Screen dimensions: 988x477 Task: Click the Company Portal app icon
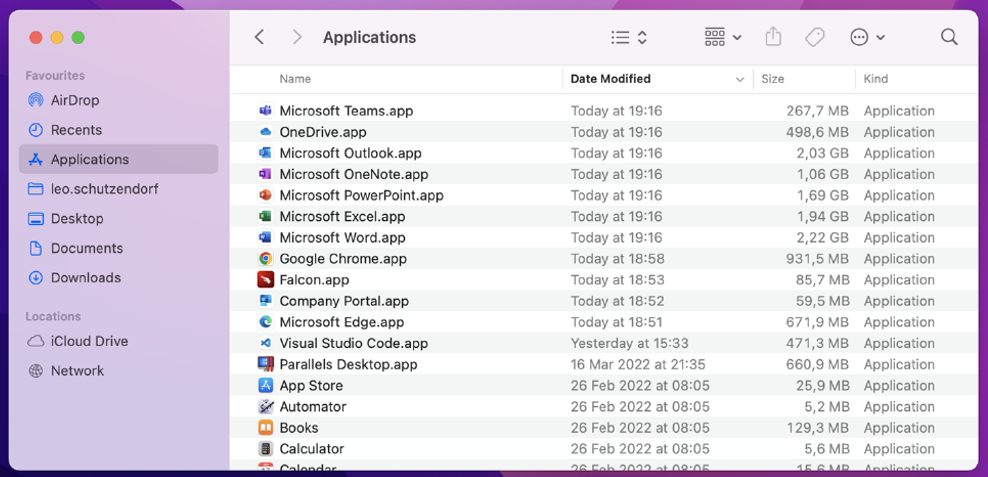point(265,301)
